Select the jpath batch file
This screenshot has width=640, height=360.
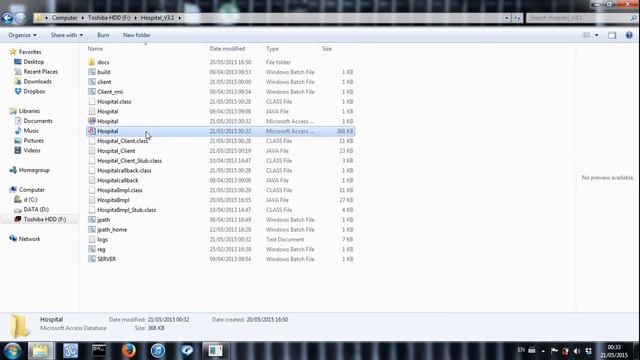pos(104,220)
